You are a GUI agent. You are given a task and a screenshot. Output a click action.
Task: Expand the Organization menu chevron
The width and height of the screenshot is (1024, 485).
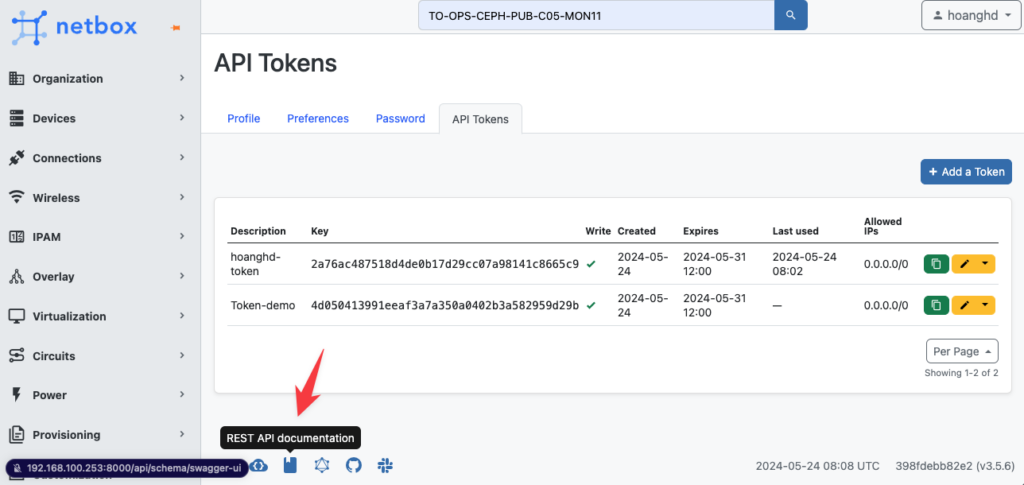pyautogui.click(x=182, y=78)
